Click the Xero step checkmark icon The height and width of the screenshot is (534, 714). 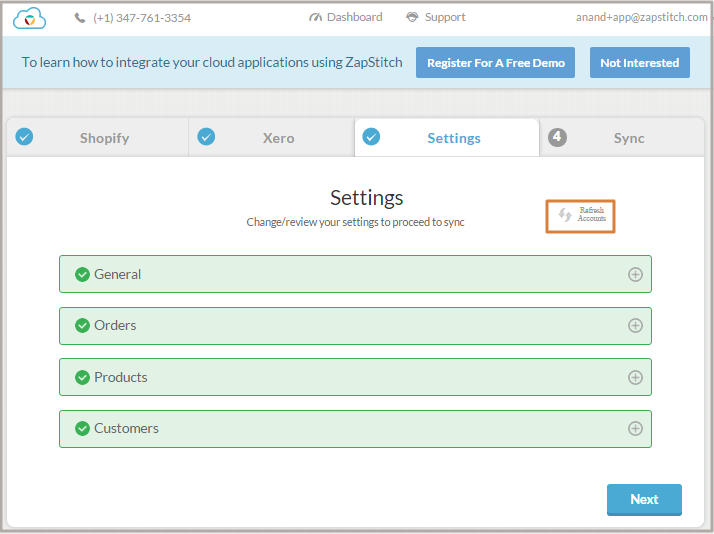pos(206,137)
